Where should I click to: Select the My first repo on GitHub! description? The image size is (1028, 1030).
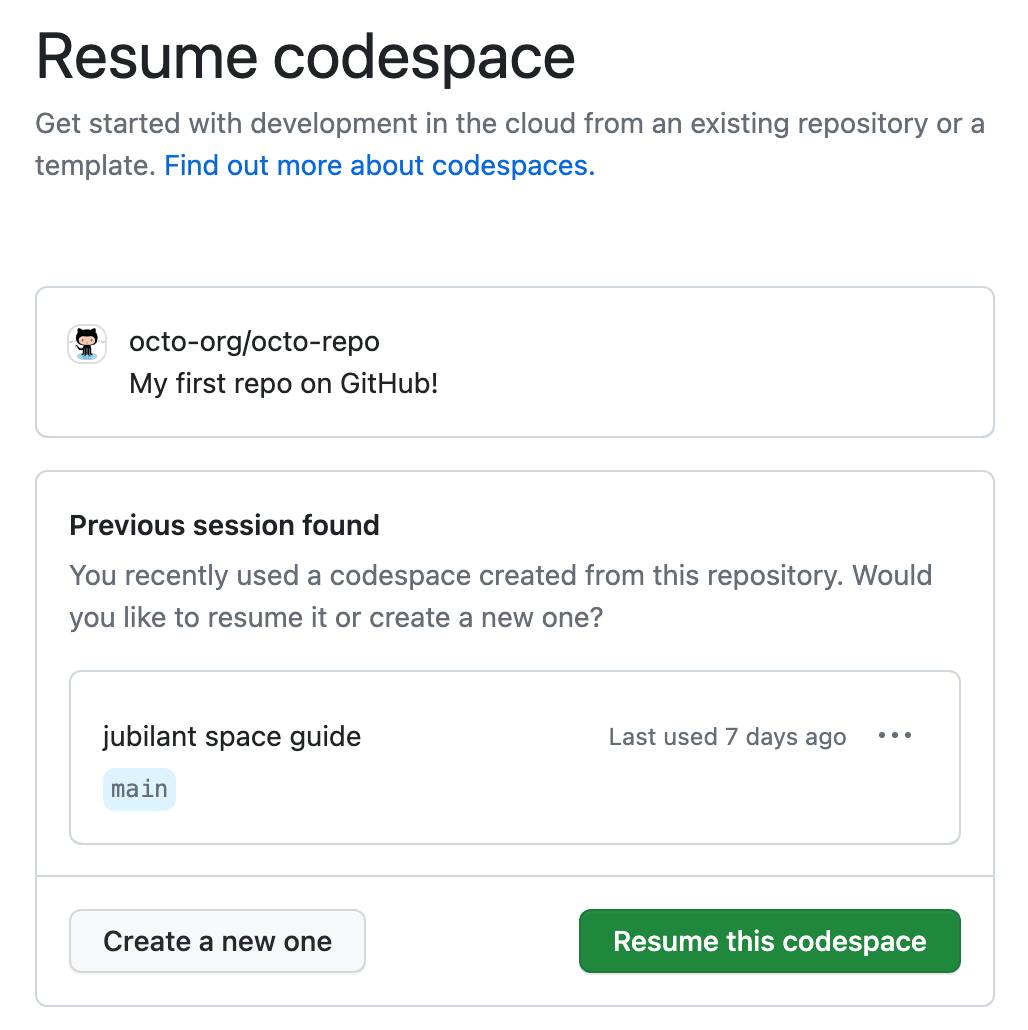point(284,383)
